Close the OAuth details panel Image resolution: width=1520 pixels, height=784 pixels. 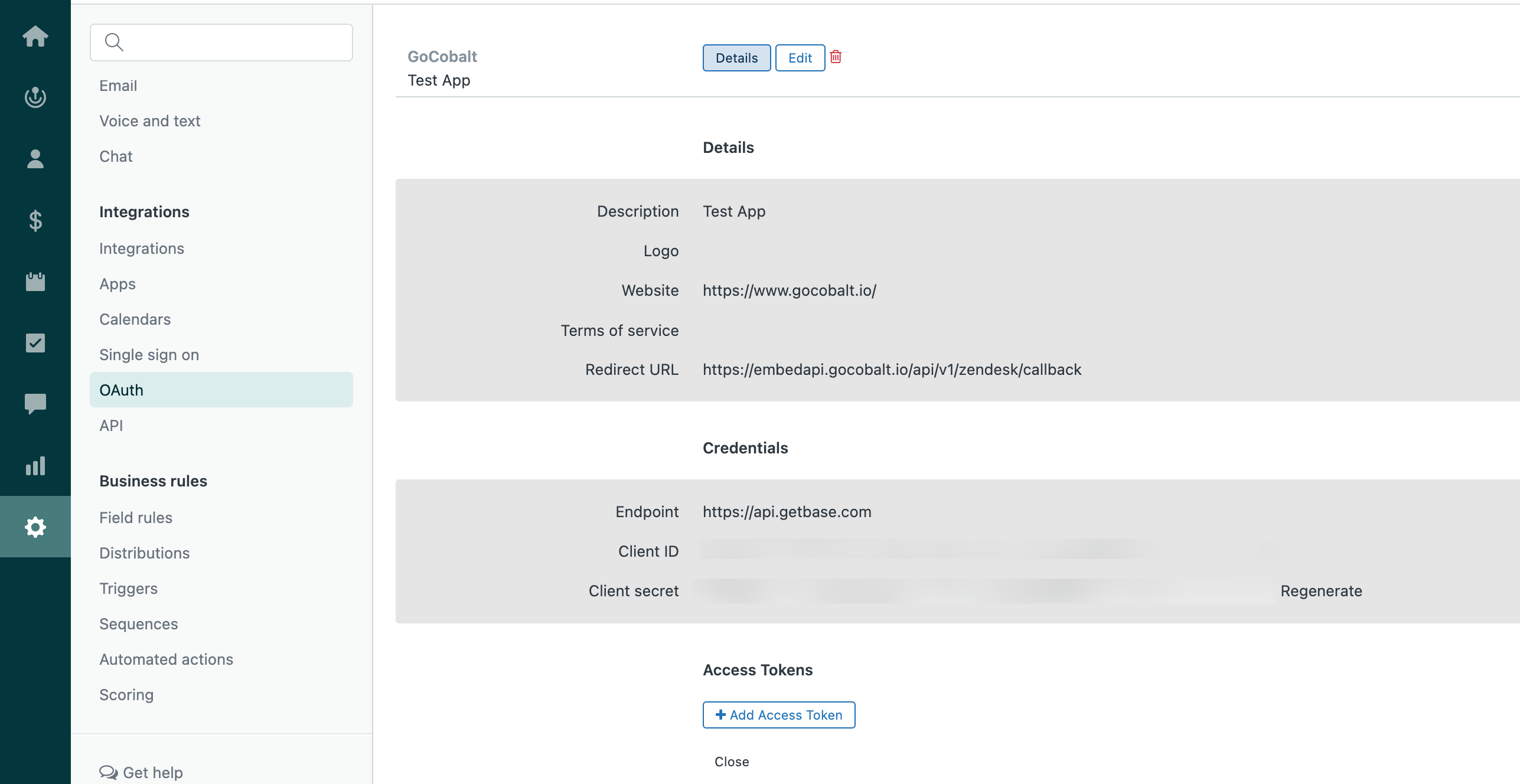732,762
